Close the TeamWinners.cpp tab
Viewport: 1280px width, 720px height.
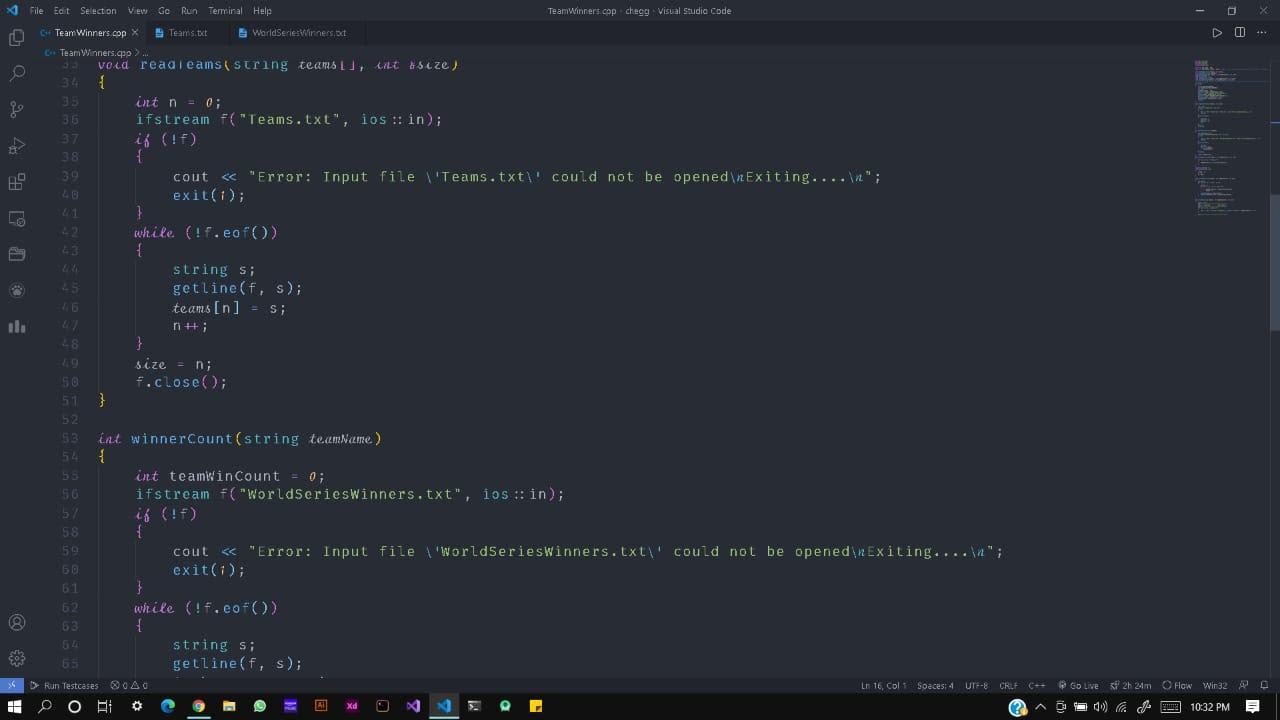point(135,32)
